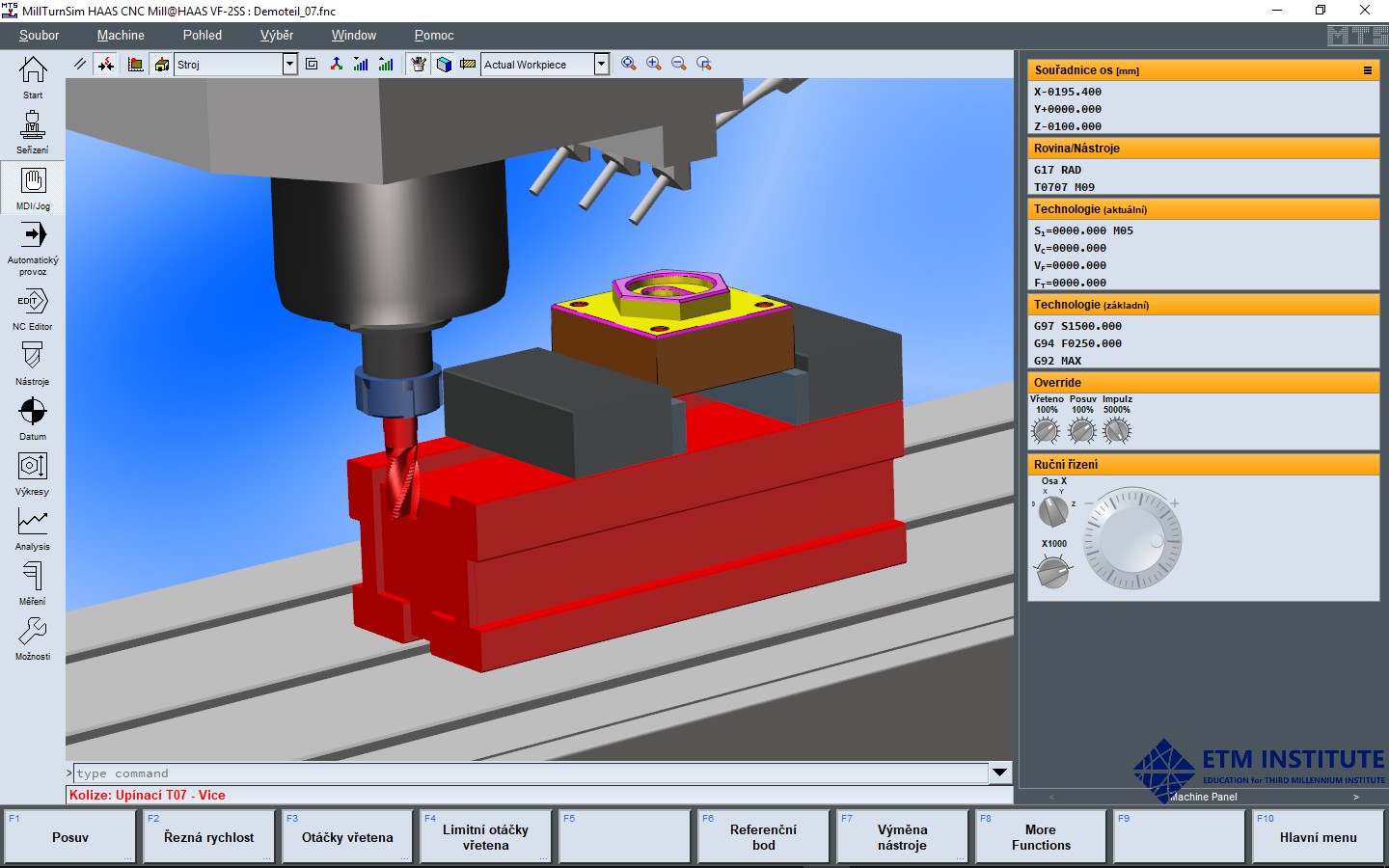This screenshot has width=1389, height=868.
Task: Collapse the Rovina/Nástroje panel header
Action: pos(1203,149)
